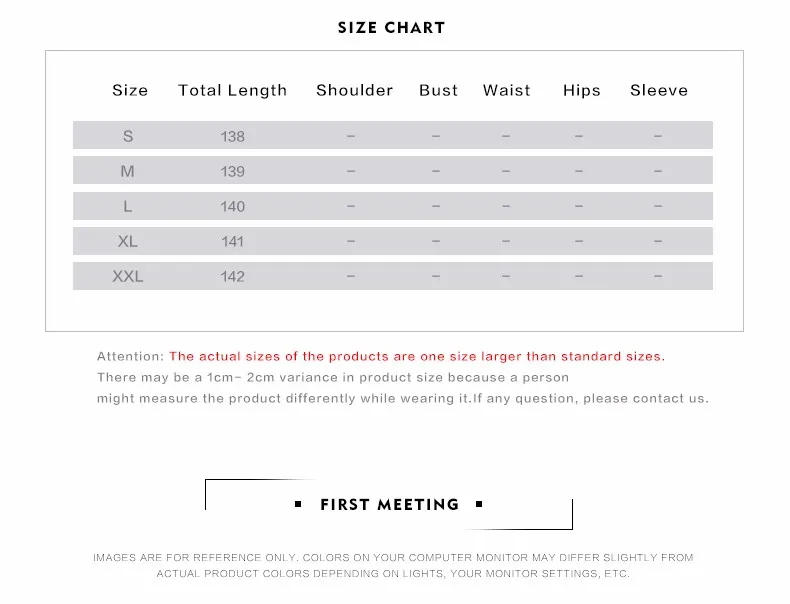Select the Bust column header

click(x=438, y=90)
